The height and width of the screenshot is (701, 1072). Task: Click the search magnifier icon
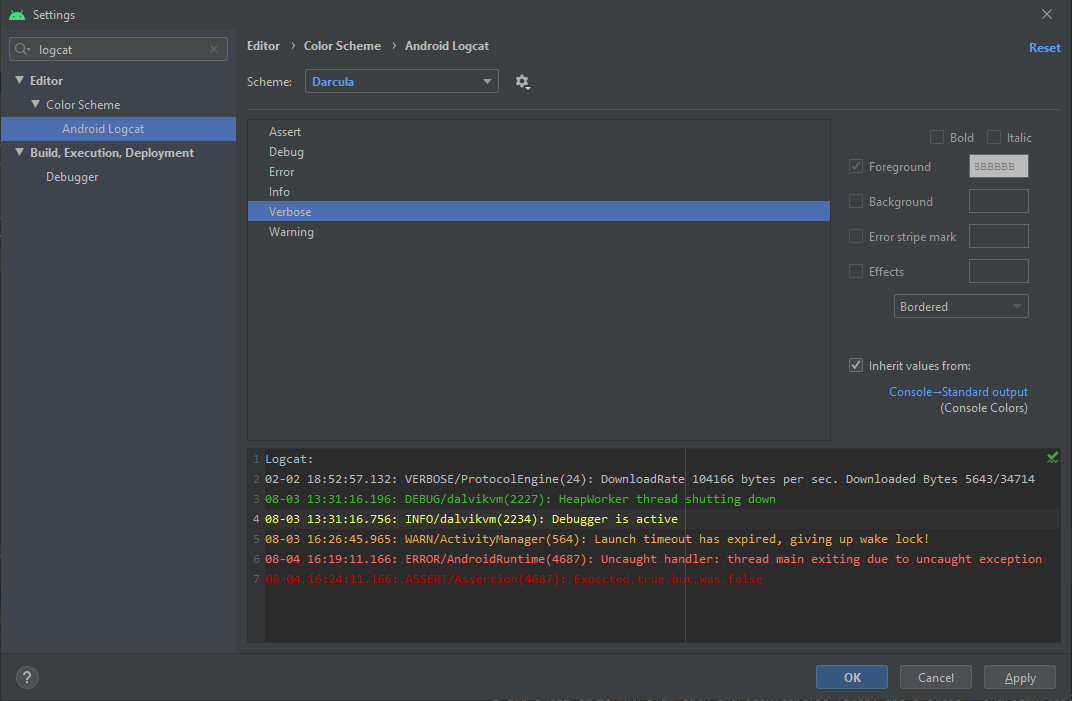click(x=24, y=49)
